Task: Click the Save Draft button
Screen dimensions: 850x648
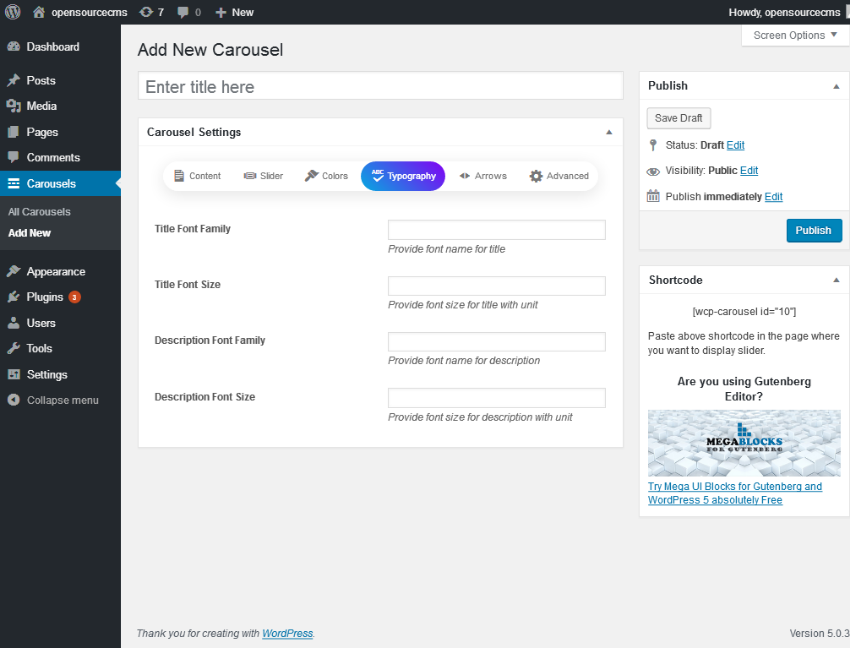Action: (679, 118)
